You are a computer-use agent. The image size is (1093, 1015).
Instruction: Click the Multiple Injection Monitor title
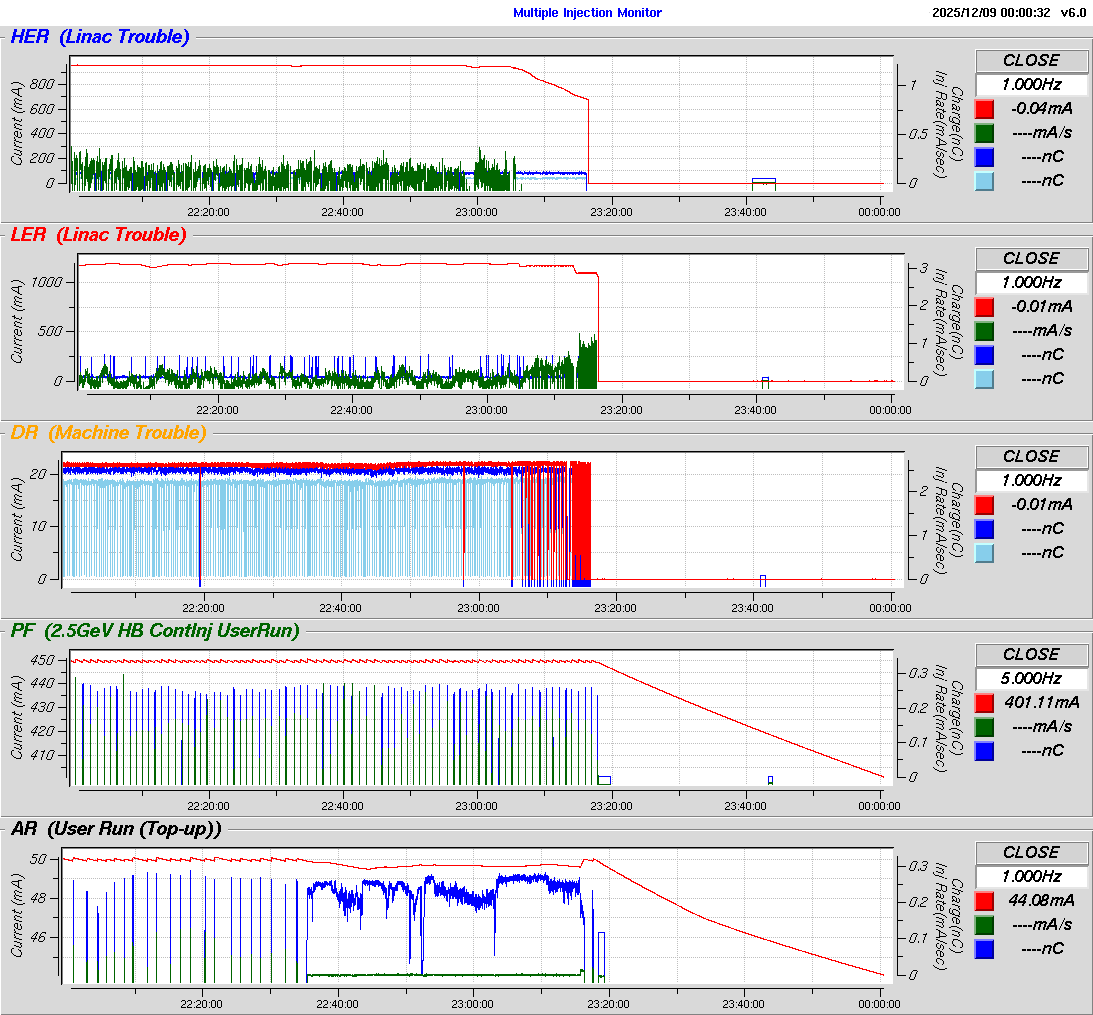[x=587, y=13]
